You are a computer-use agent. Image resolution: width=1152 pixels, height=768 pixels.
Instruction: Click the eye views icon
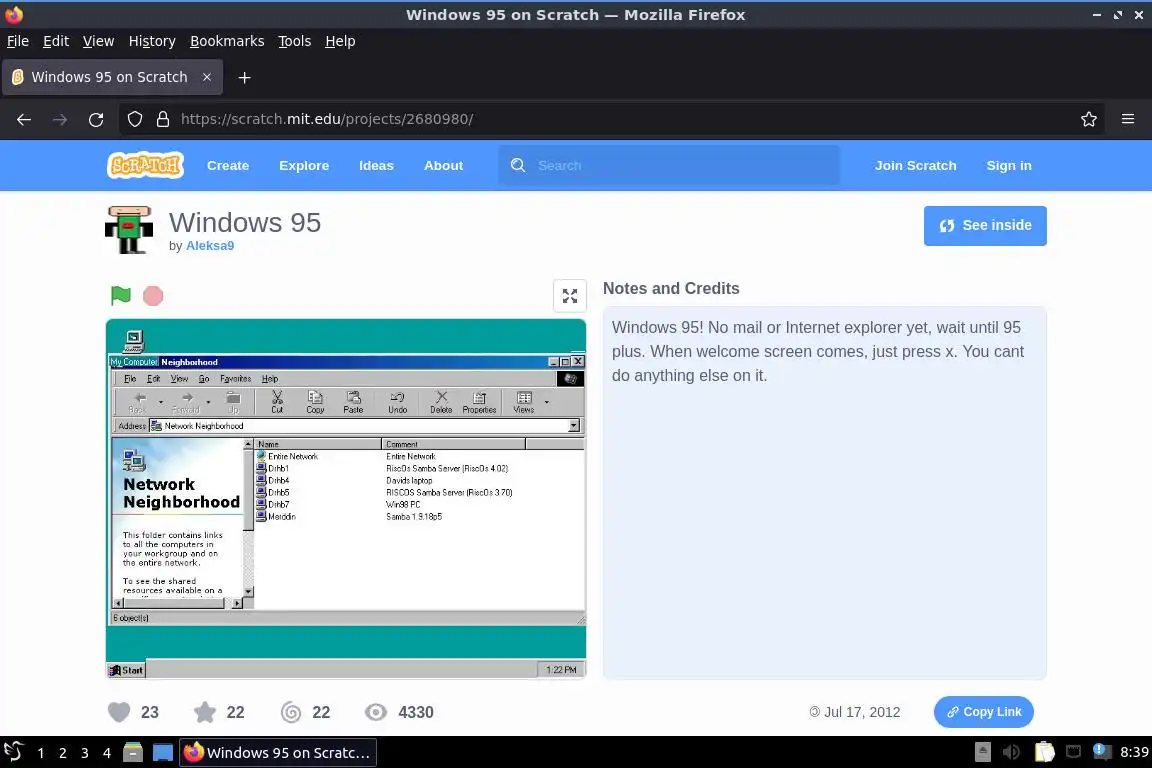[376, 712]
